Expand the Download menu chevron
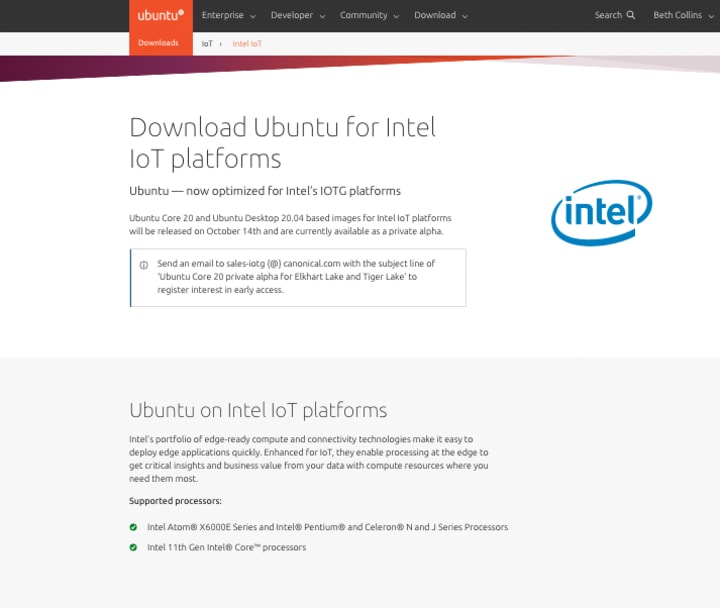This screenshot has height=608, width=720. tap(465, 17)
